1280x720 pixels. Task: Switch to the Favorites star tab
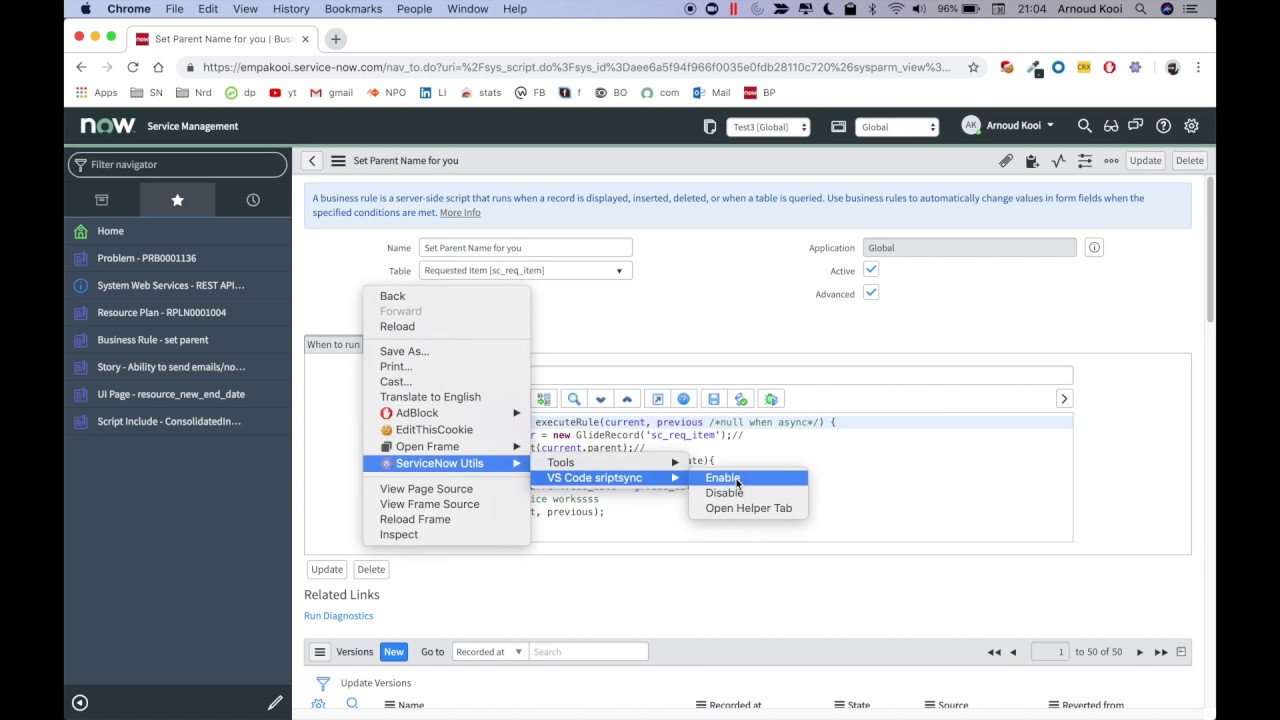177,200
